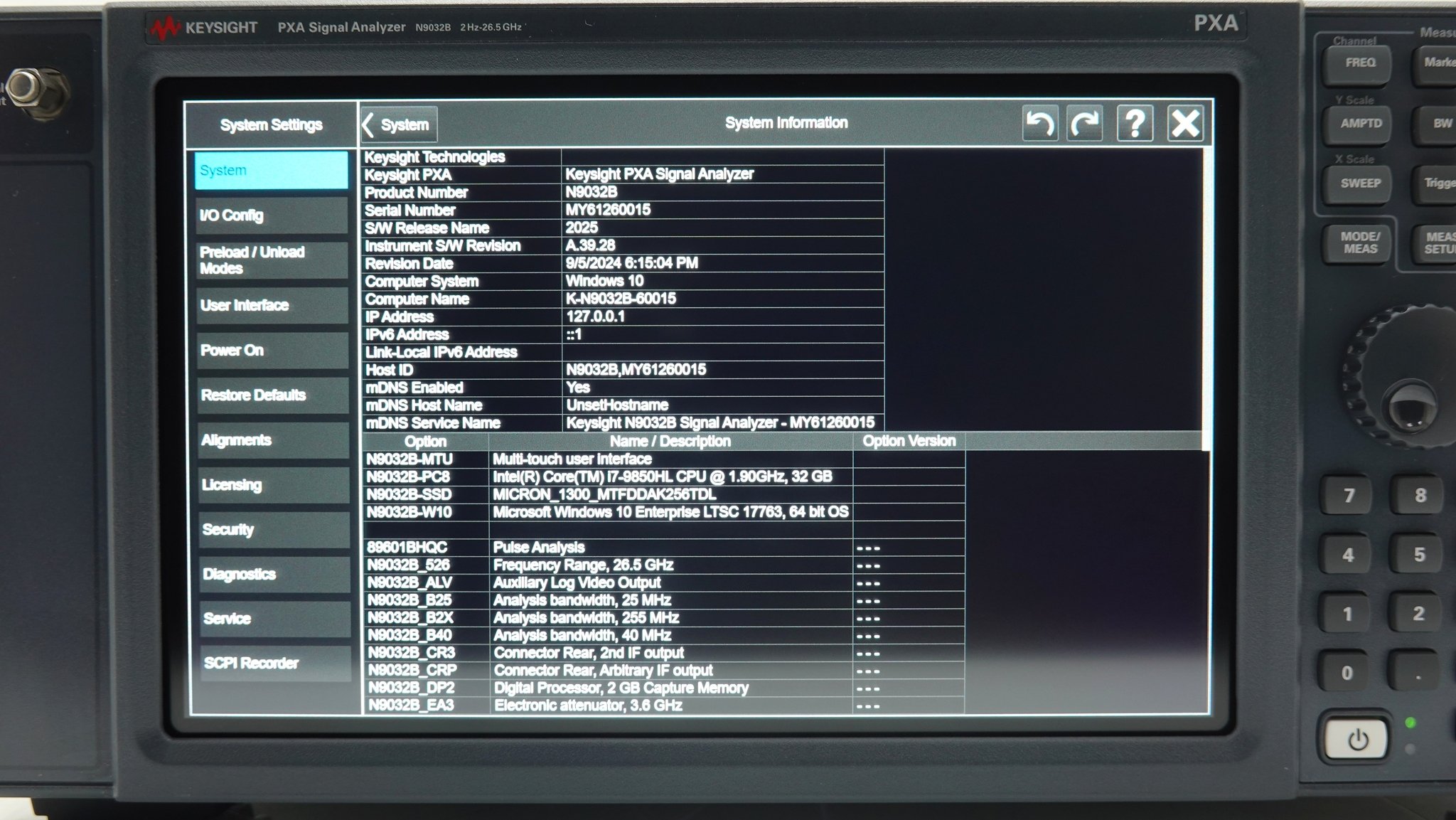The image size is (1456, 820).
Task: Select the System tab in sidebar
Action: (271, 171)
